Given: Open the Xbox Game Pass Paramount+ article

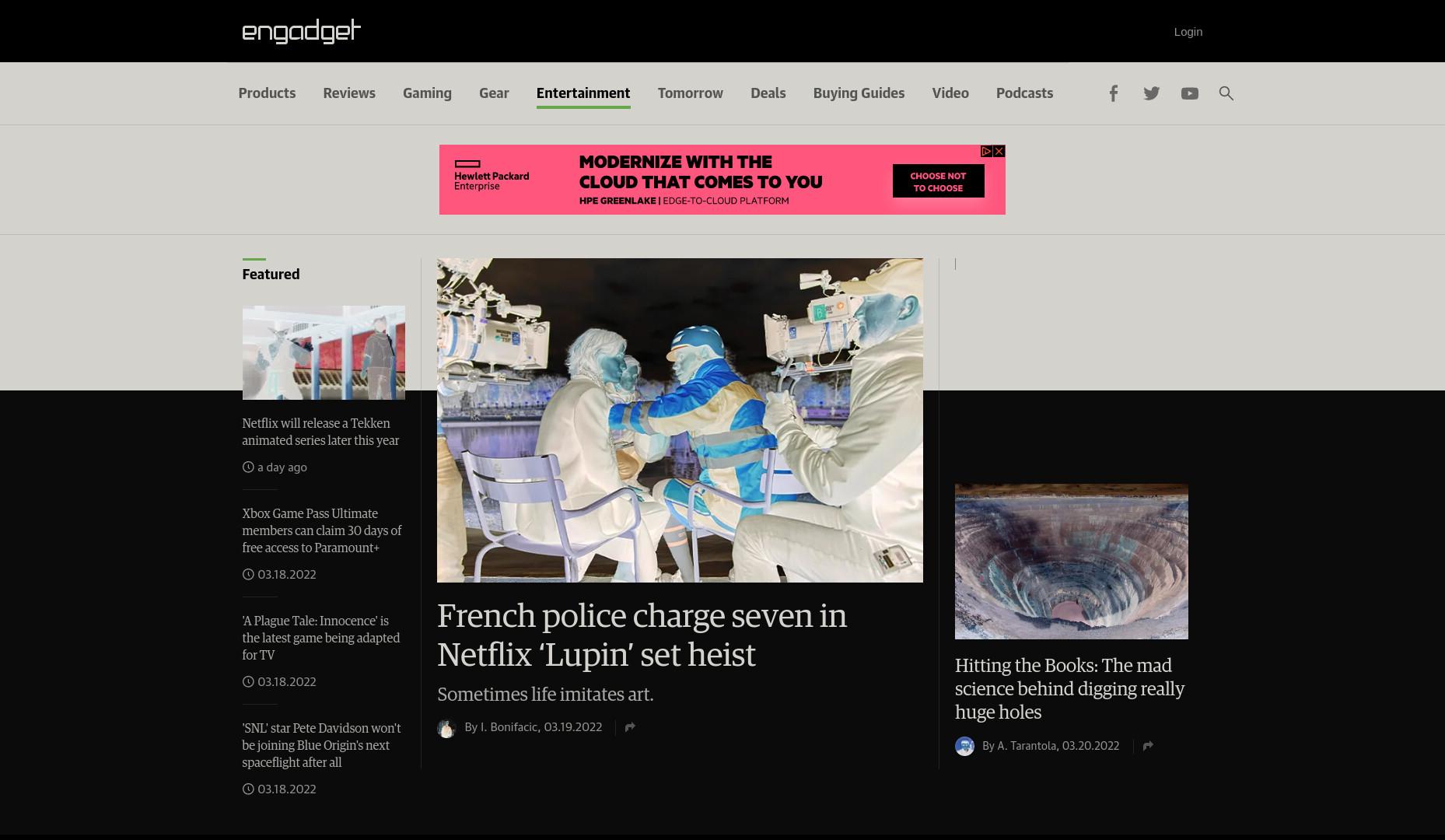Looking at the screenshot, I should [x=321, y=530].
